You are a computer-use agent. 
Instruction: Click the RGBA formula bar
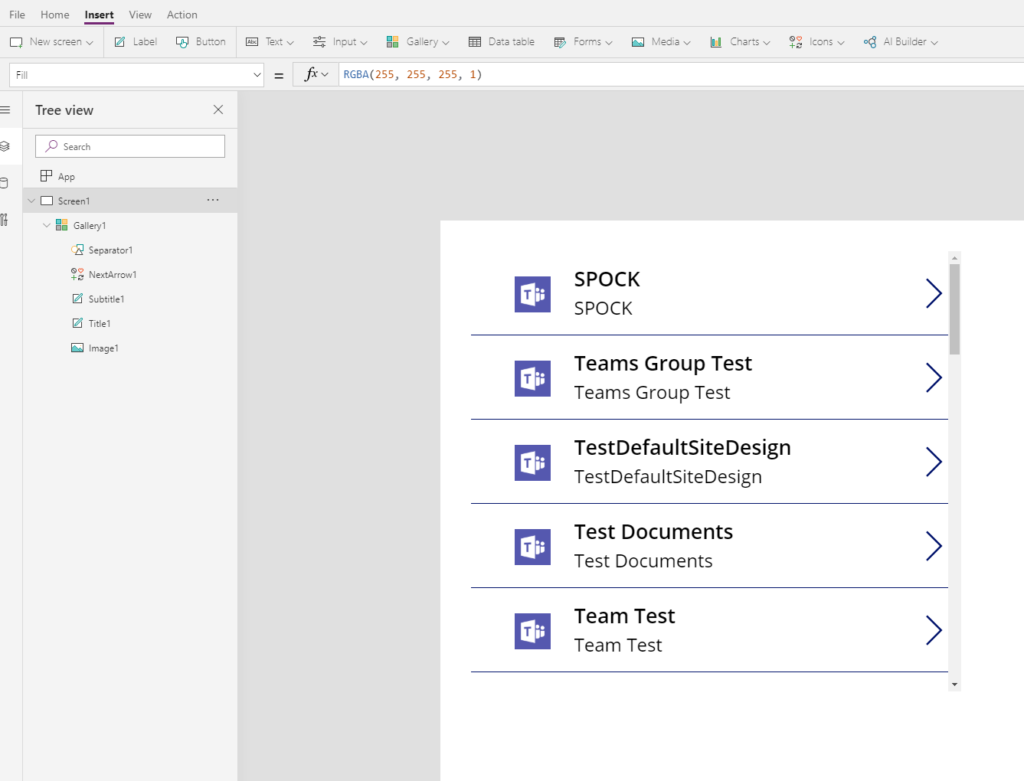(x=680, y=74)
